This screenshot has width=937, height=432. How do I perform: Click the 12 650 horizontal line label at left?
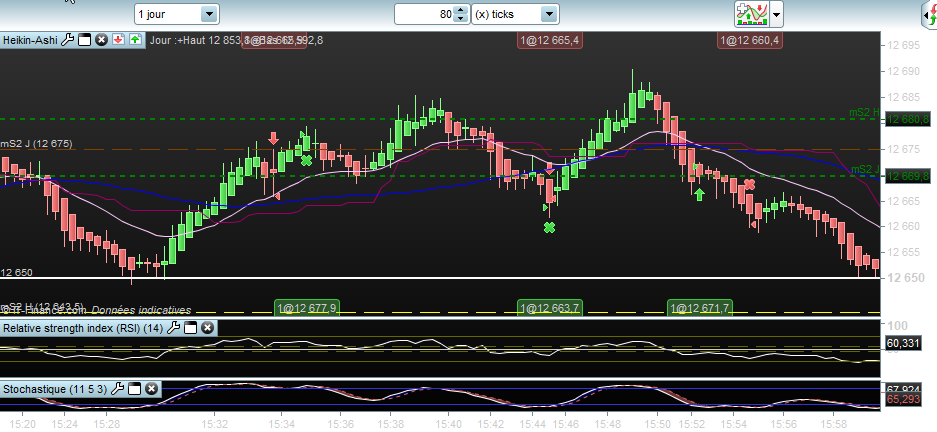[17, 272]
